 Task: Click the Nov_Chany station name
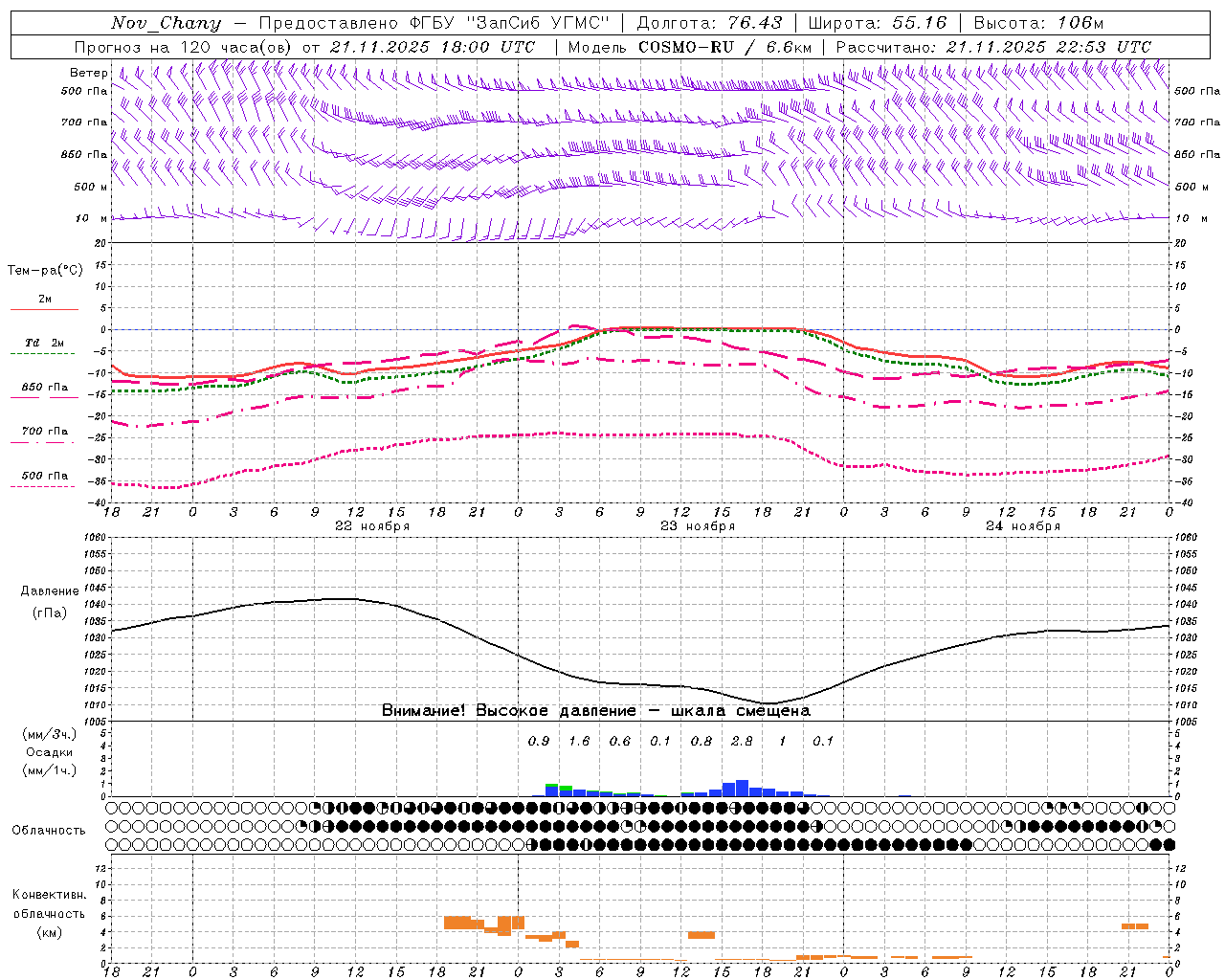pyautogui.click(x=166, y=23)
